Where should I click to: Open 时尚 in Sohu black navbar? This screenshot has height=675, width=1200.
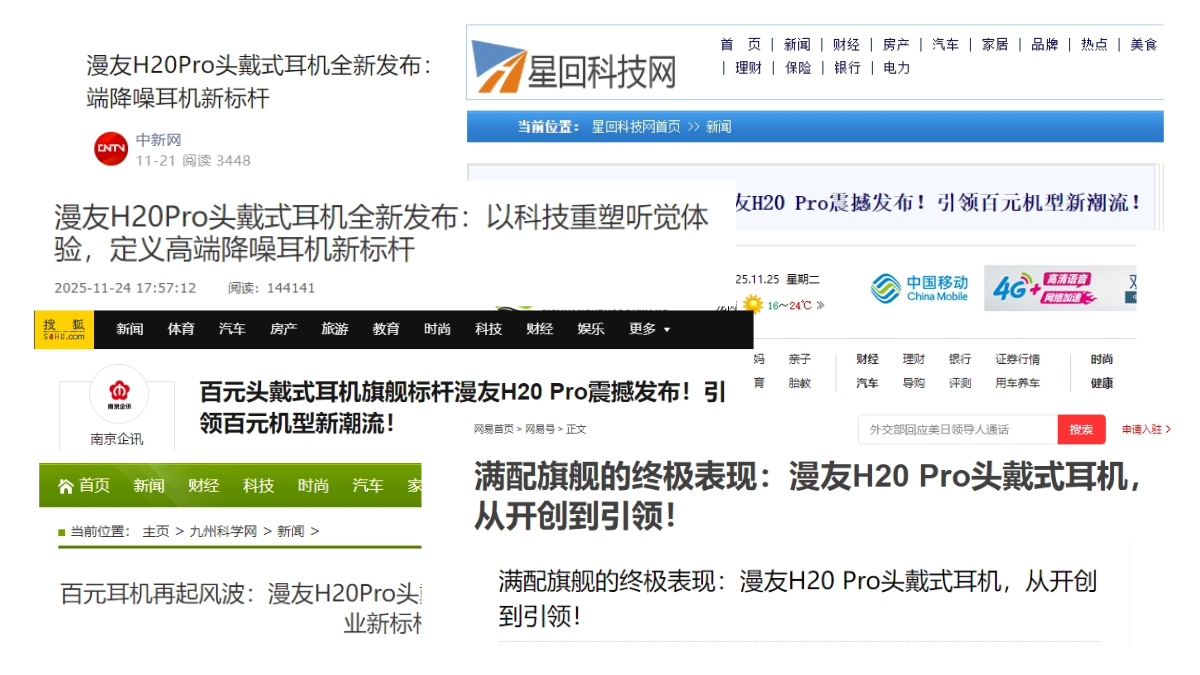point(437,329)
